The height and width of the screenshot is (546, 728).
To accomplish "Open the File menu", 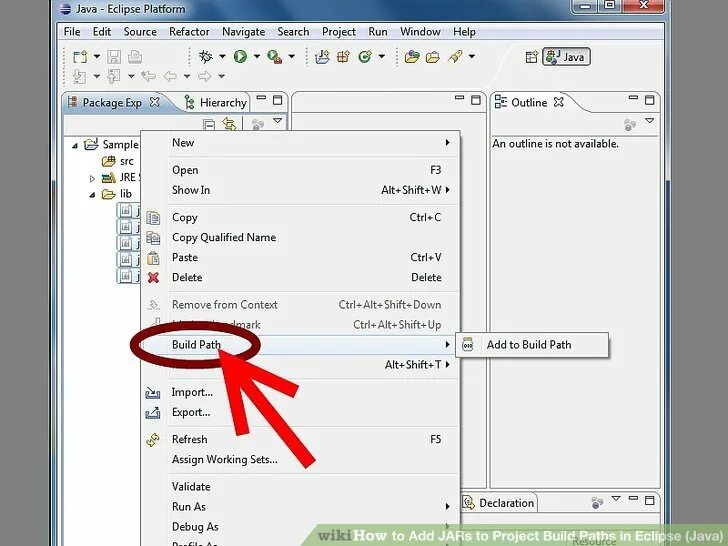I will tap(72, 32).
